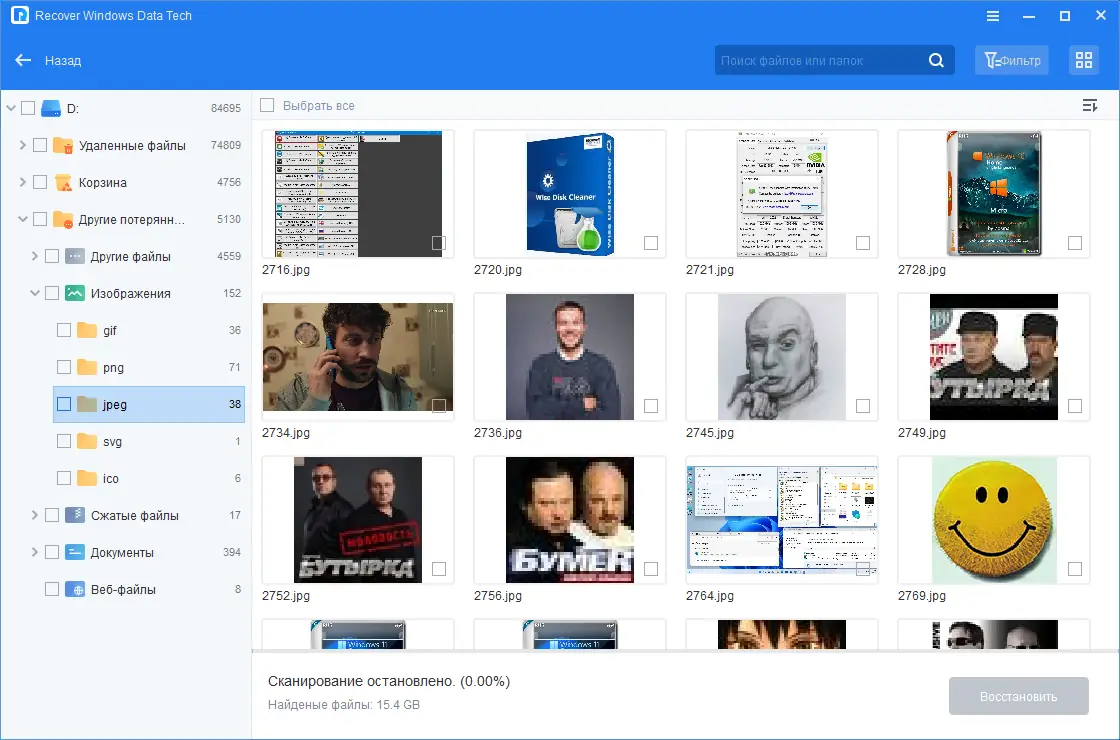Click the Удаленные файлы folder icon
The image size is (1120, 740).
coord(64,146)
